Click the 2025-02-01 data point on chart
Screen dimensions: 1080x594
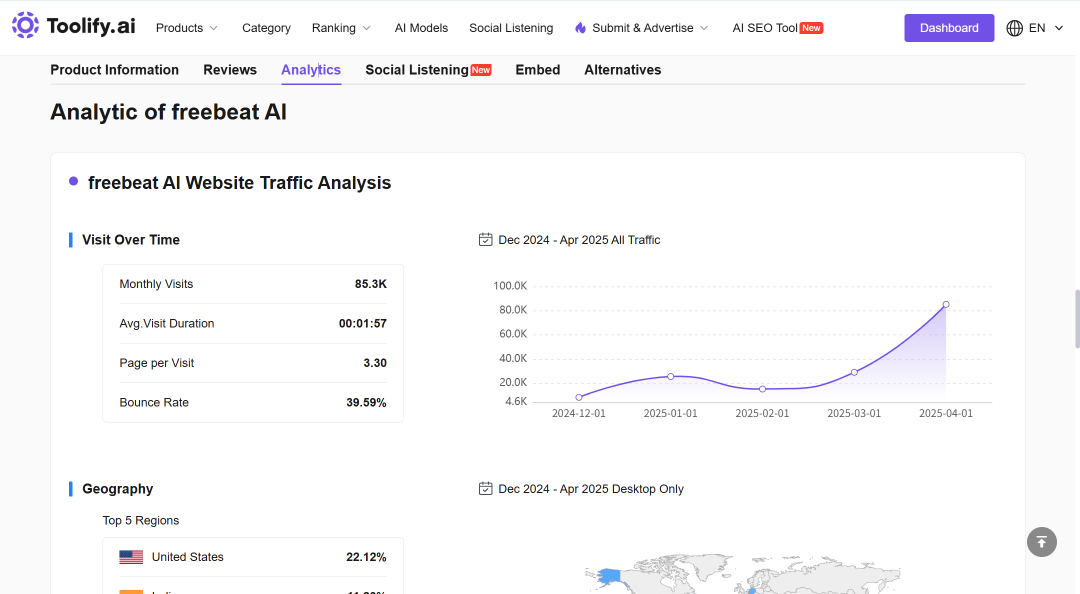[762, 389]
